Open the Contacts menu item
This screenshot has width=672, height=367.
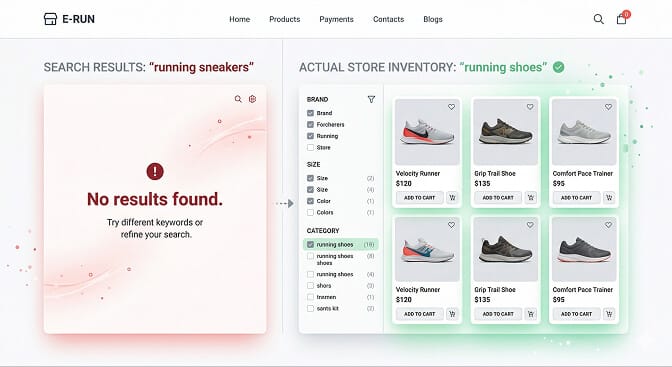(x=388, y=19)
